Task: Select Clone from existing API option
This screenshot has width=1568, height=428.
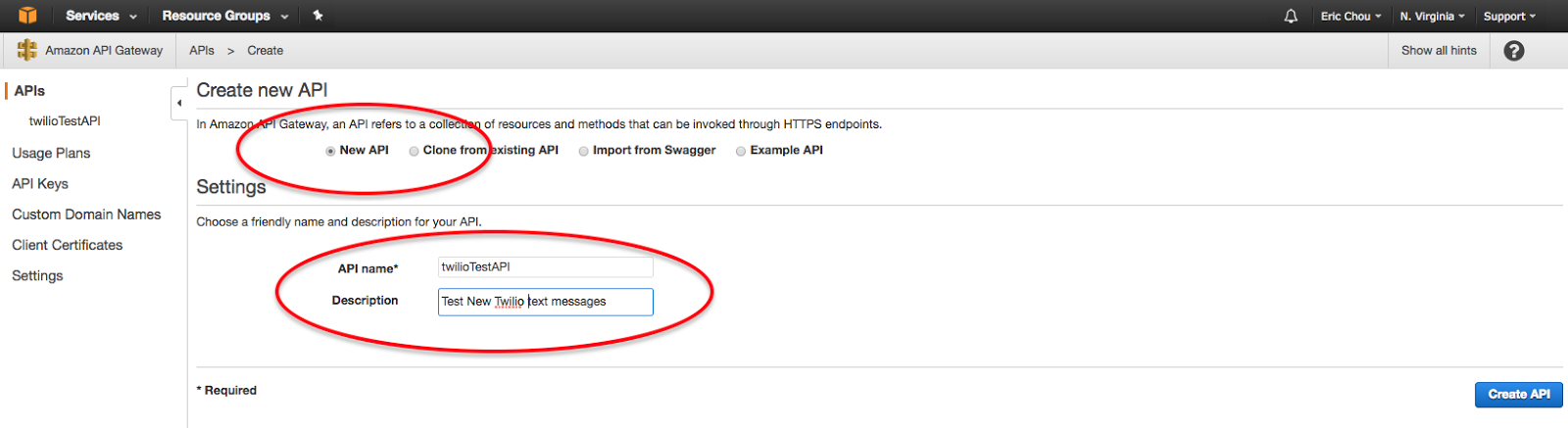Action: tap(414, 151)
